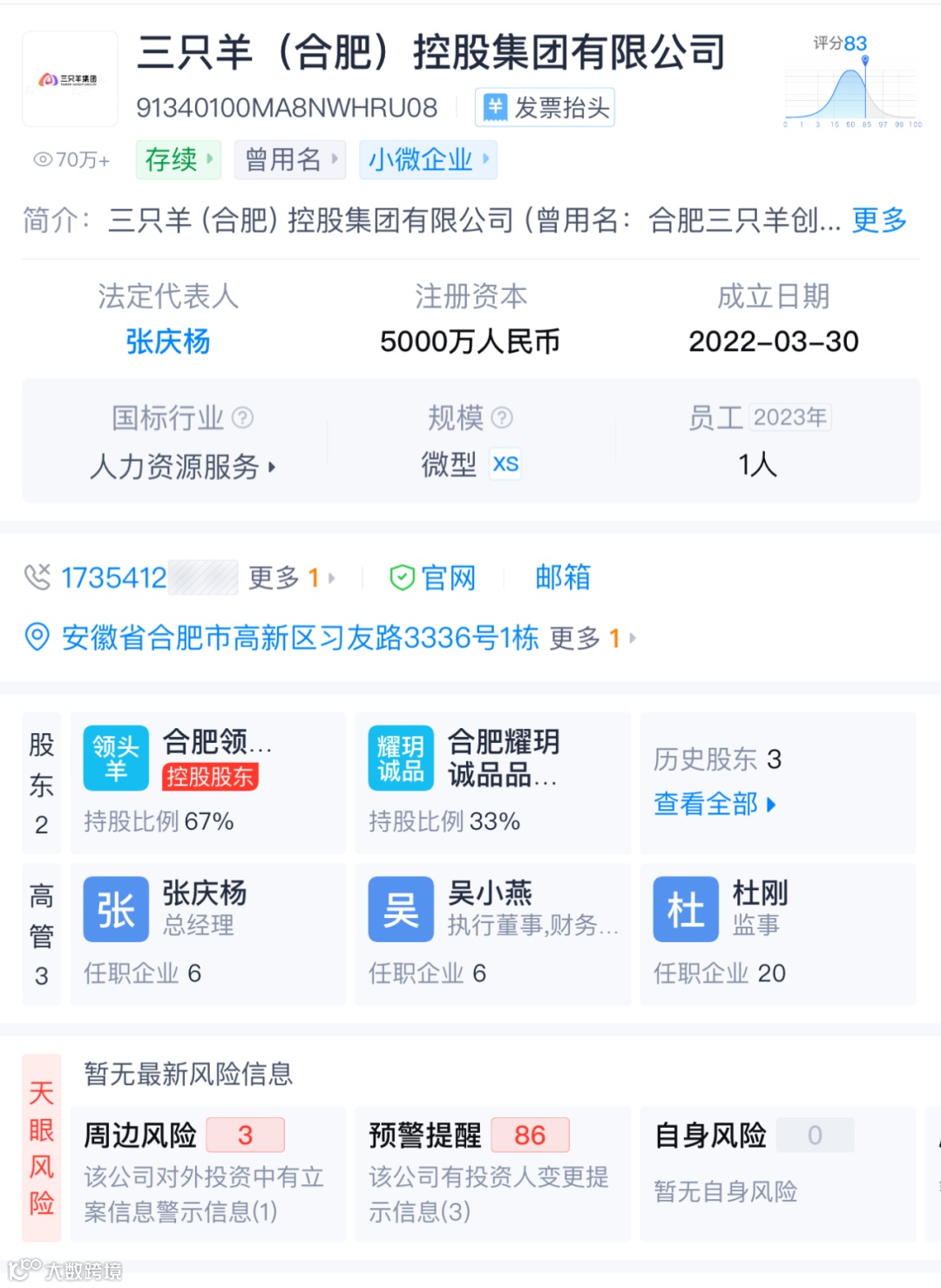Open the 邮箱 email link
Viewport: 941px width, 1288px height.
coord(563,577)
